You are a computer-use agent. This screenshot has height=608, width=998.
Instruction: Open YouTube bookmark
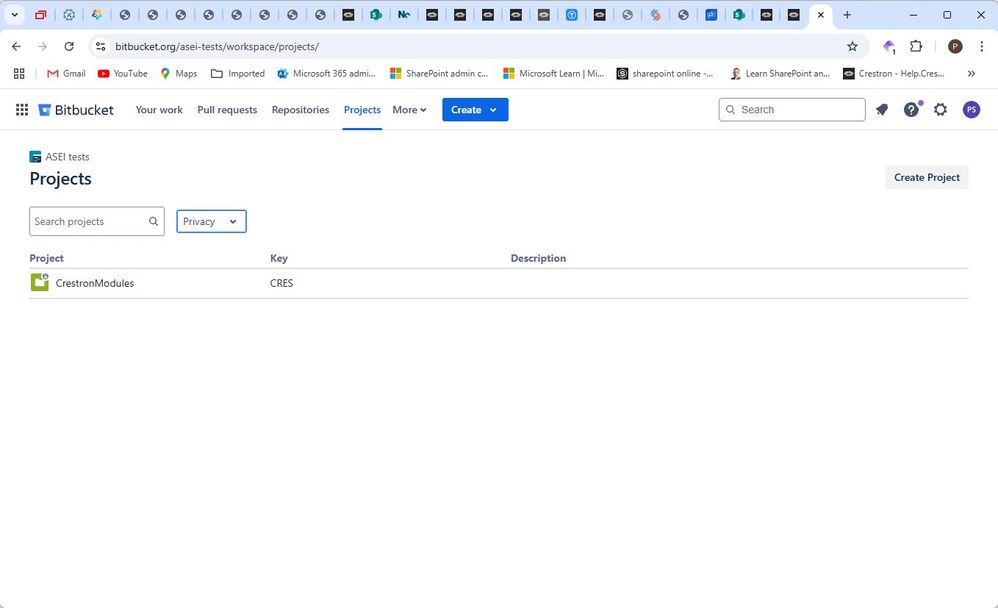point(122,74)
